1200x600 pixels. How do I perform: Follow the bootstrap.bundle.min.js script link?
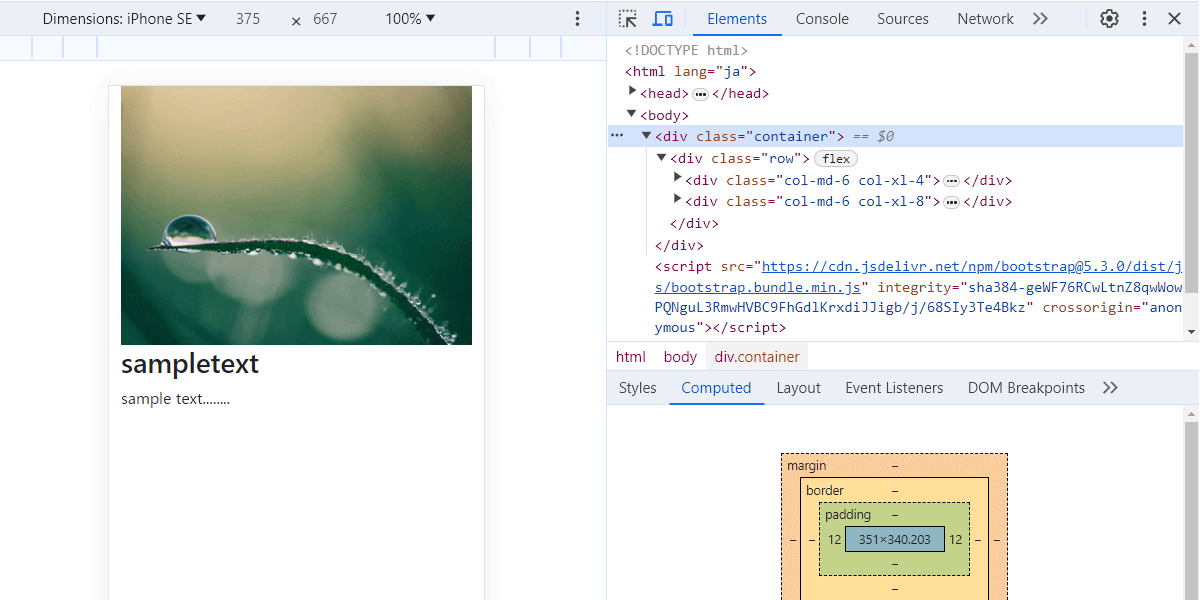click(918, 277)
